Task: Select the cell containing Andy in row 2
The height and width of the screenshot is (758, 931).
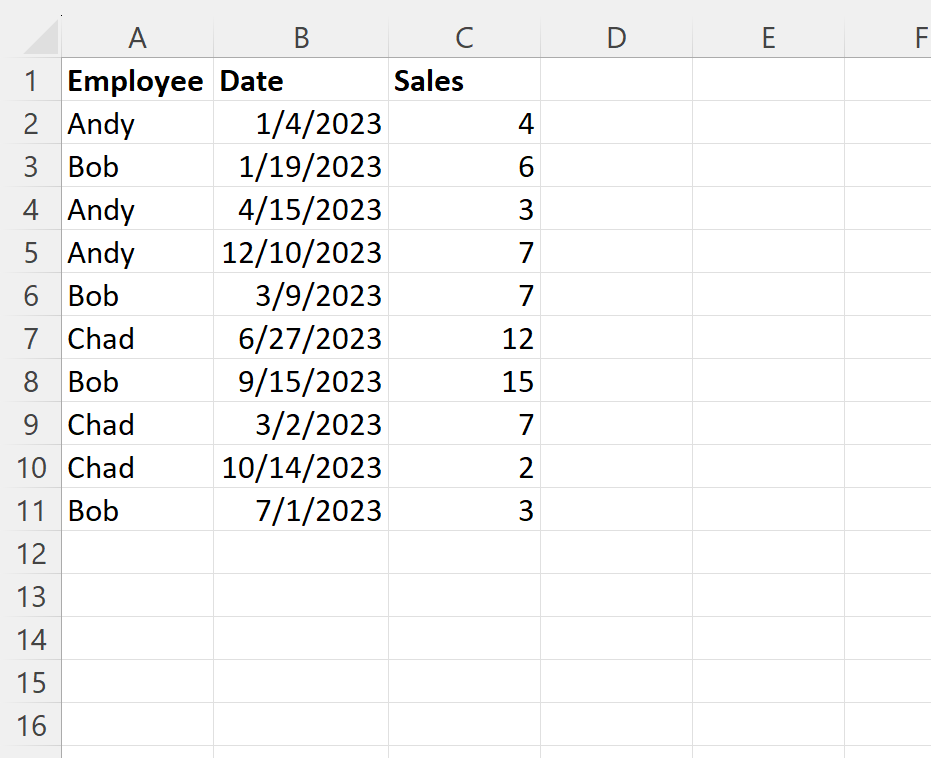Action: pos(137,124)
